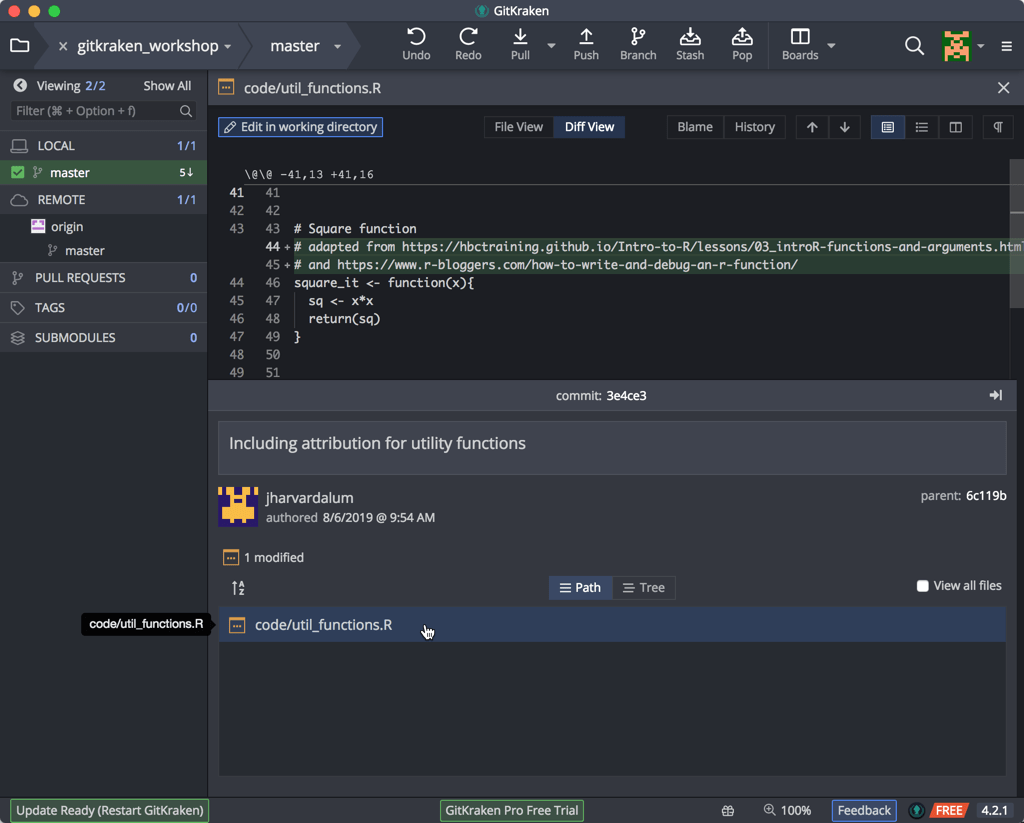
Task: Close the util_functions.R diff panel
Action: pyautogui.click(x=1004, y=88)
